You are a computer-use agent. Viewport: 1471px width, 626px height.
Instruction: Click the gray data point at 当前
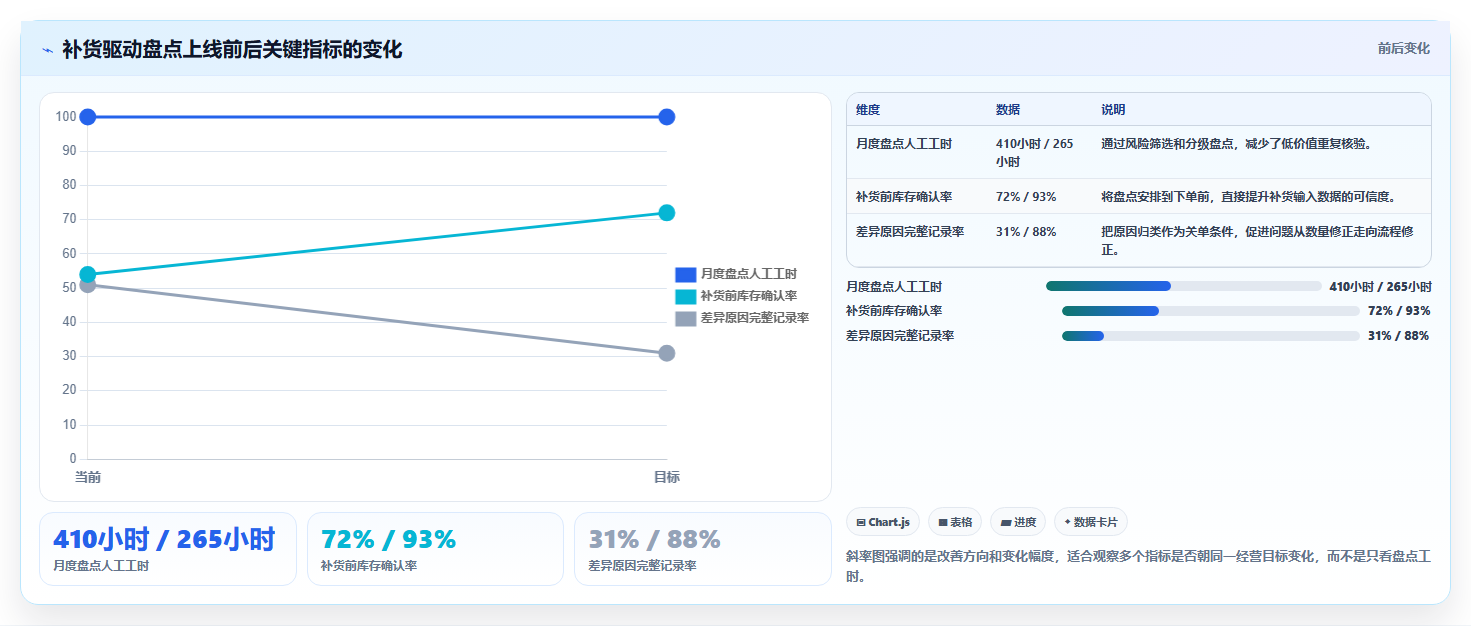click(x=87, y=285)
